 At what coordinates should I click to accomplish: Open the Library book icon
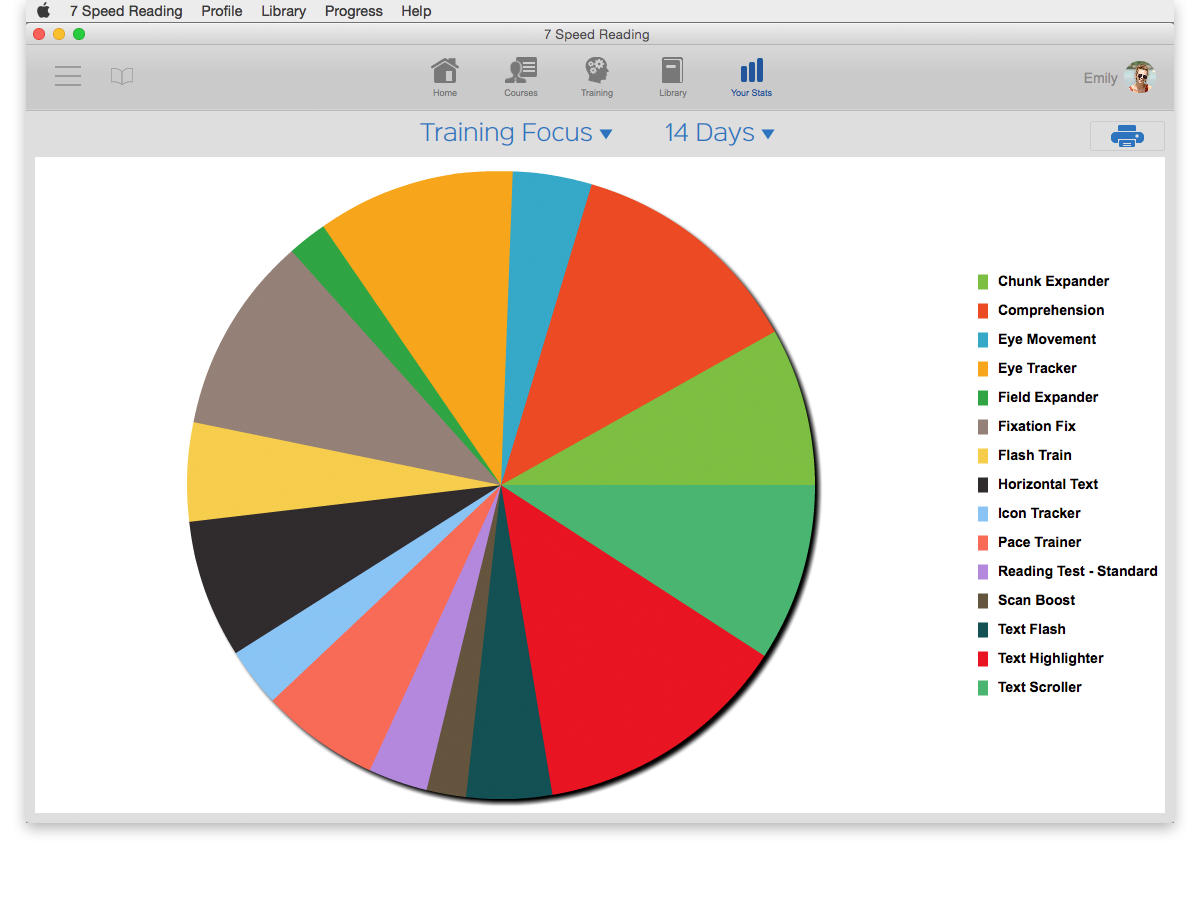(672, 76)
